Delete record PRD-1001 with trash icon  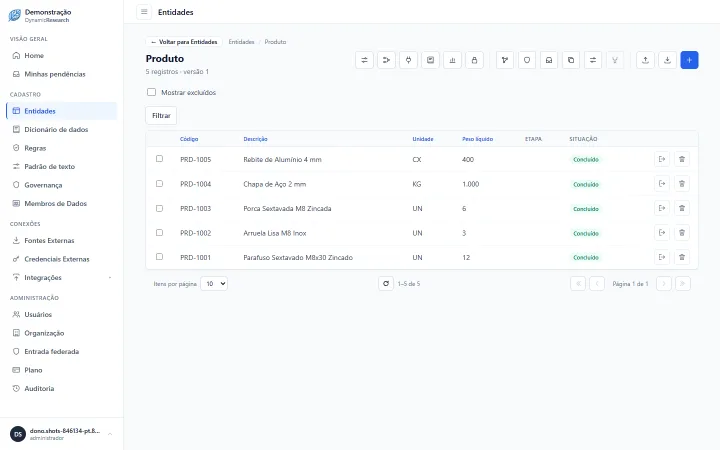[682, 257]
